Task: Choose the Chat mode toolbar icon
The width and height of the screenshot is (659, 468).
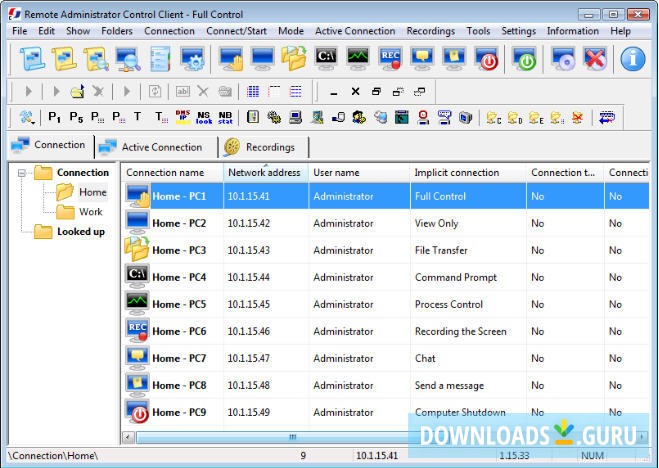Action: (422, 59)
